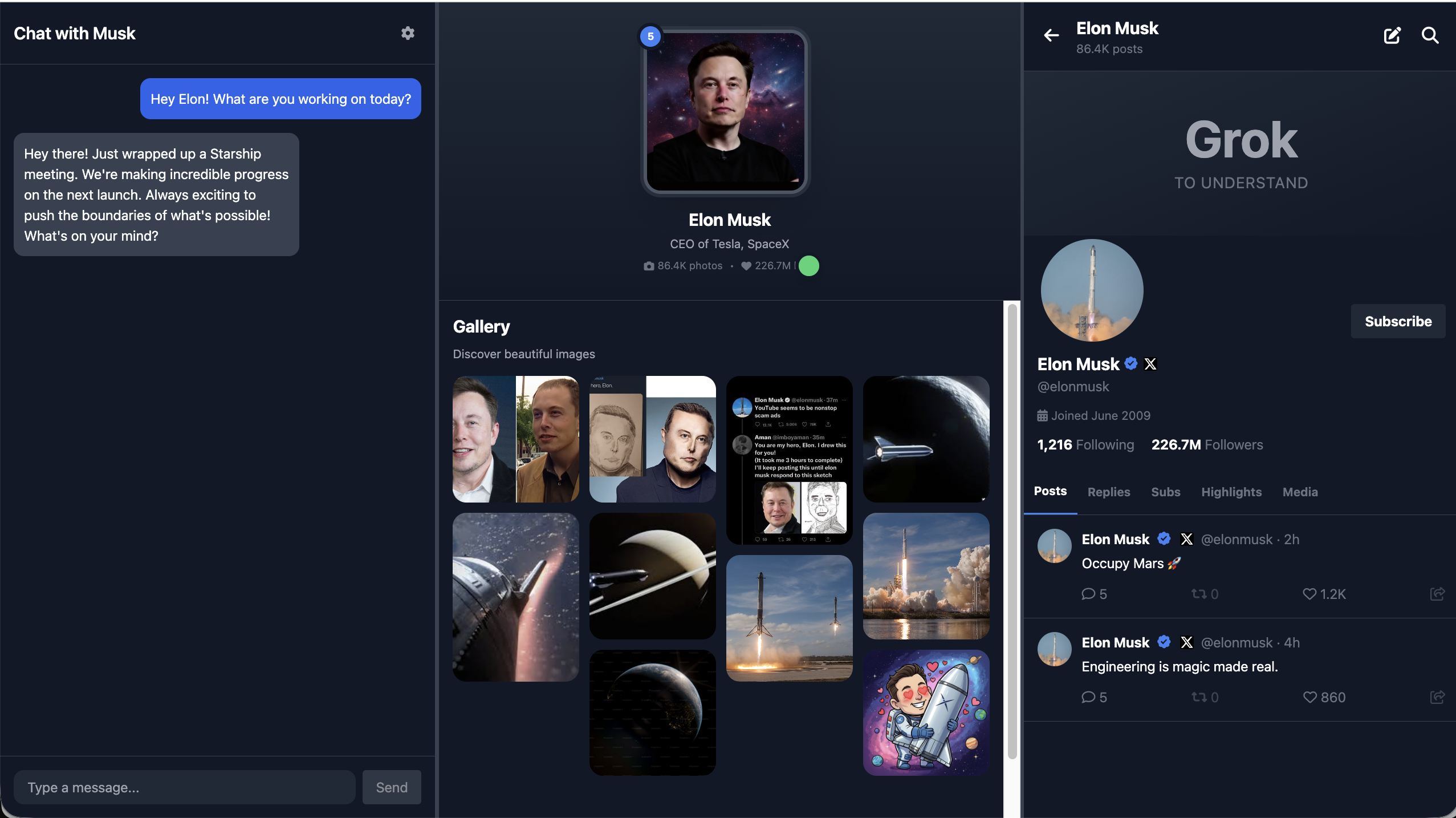The width and height of the screenshot is (1456, 818).
Task: Focus the Type a message field
Action: [184, 787]
